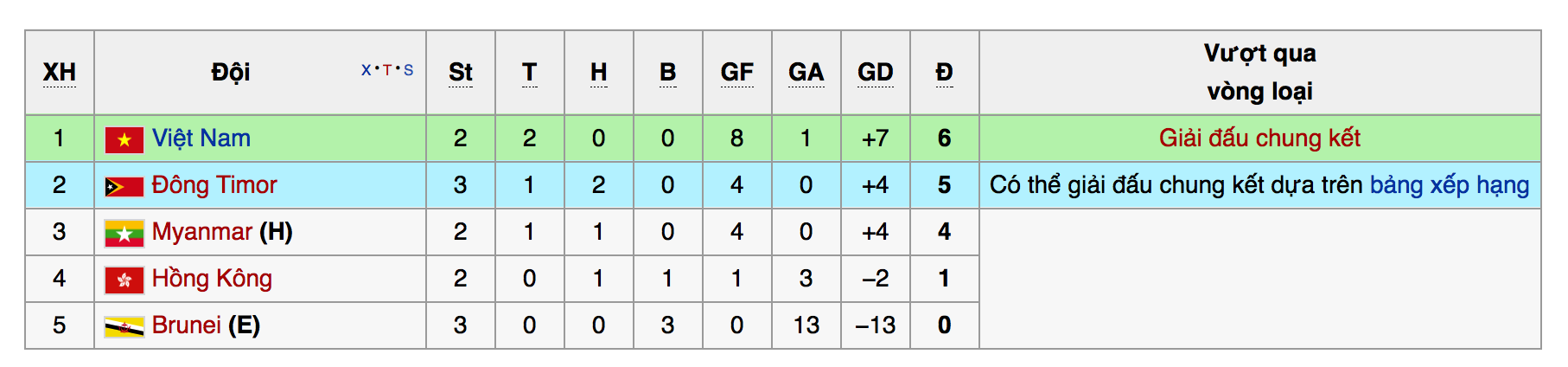This screenshot has width=1568, height=367.
Task: Click the Việt Nam flag icon
Action: pos(124,139)
